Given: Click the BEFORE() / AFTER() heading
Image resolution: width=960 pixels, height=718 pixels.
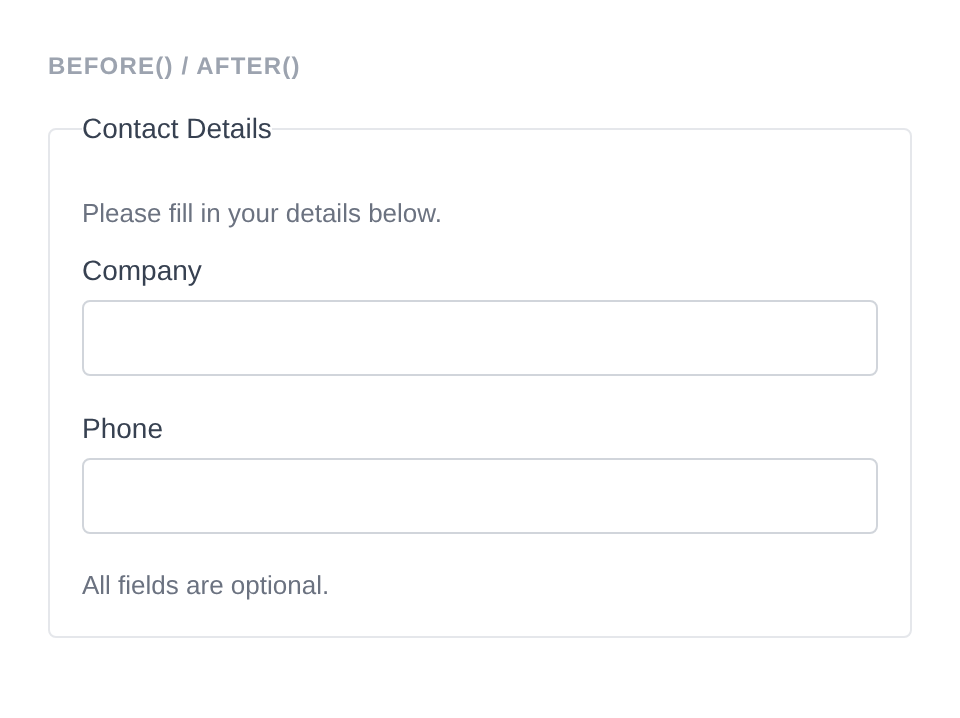Looking at the screenshot, I should tap(174, 66).
